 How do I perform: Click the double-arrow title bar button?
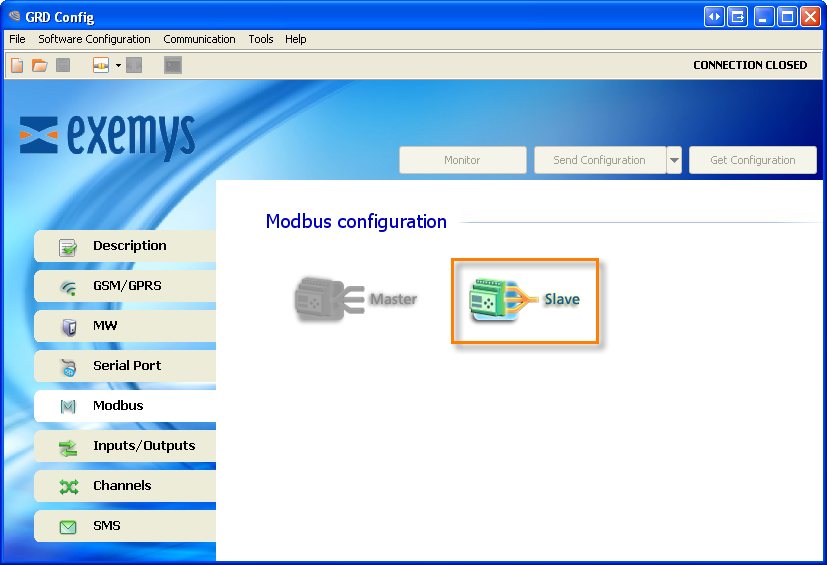point(714,16)
